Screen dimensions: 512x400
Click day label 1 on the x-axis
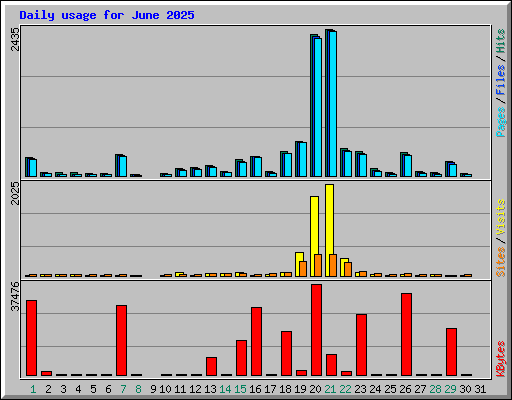click(x=33, y=389)
